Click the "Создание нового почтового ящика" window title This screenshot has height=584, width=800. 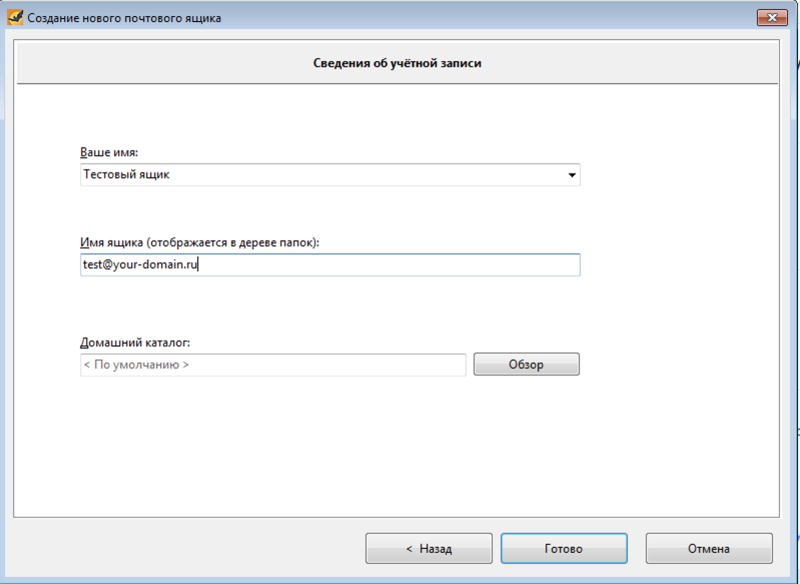(x=125, y=17)
